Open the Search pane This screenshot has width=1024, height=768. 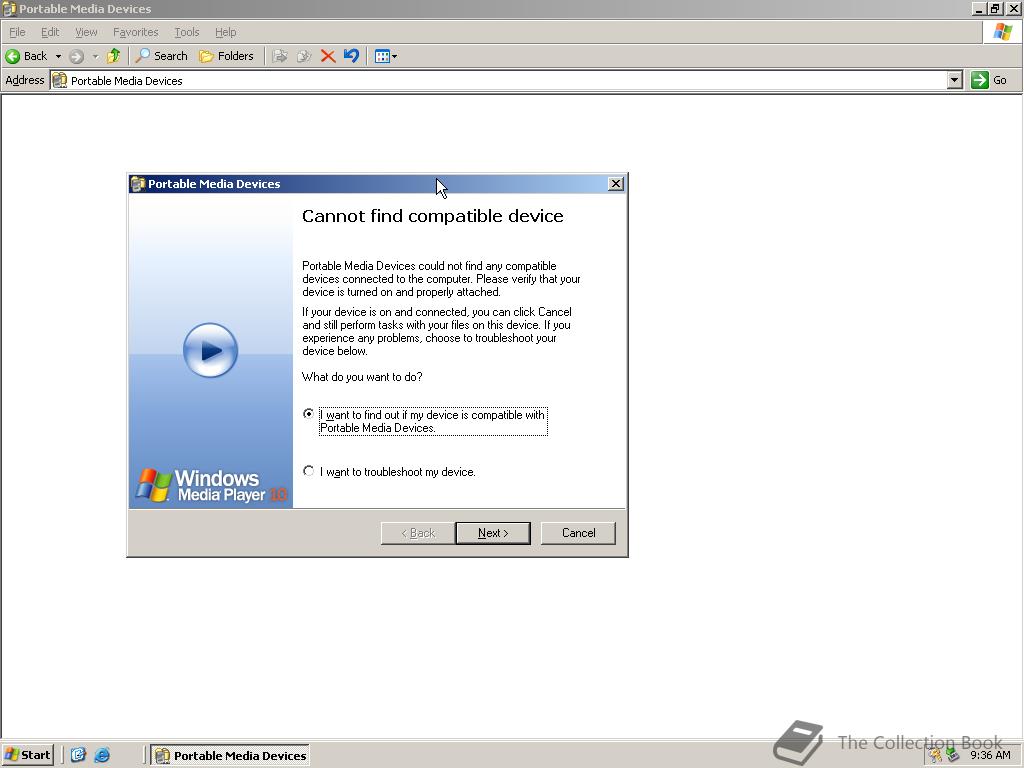point(161,56)
